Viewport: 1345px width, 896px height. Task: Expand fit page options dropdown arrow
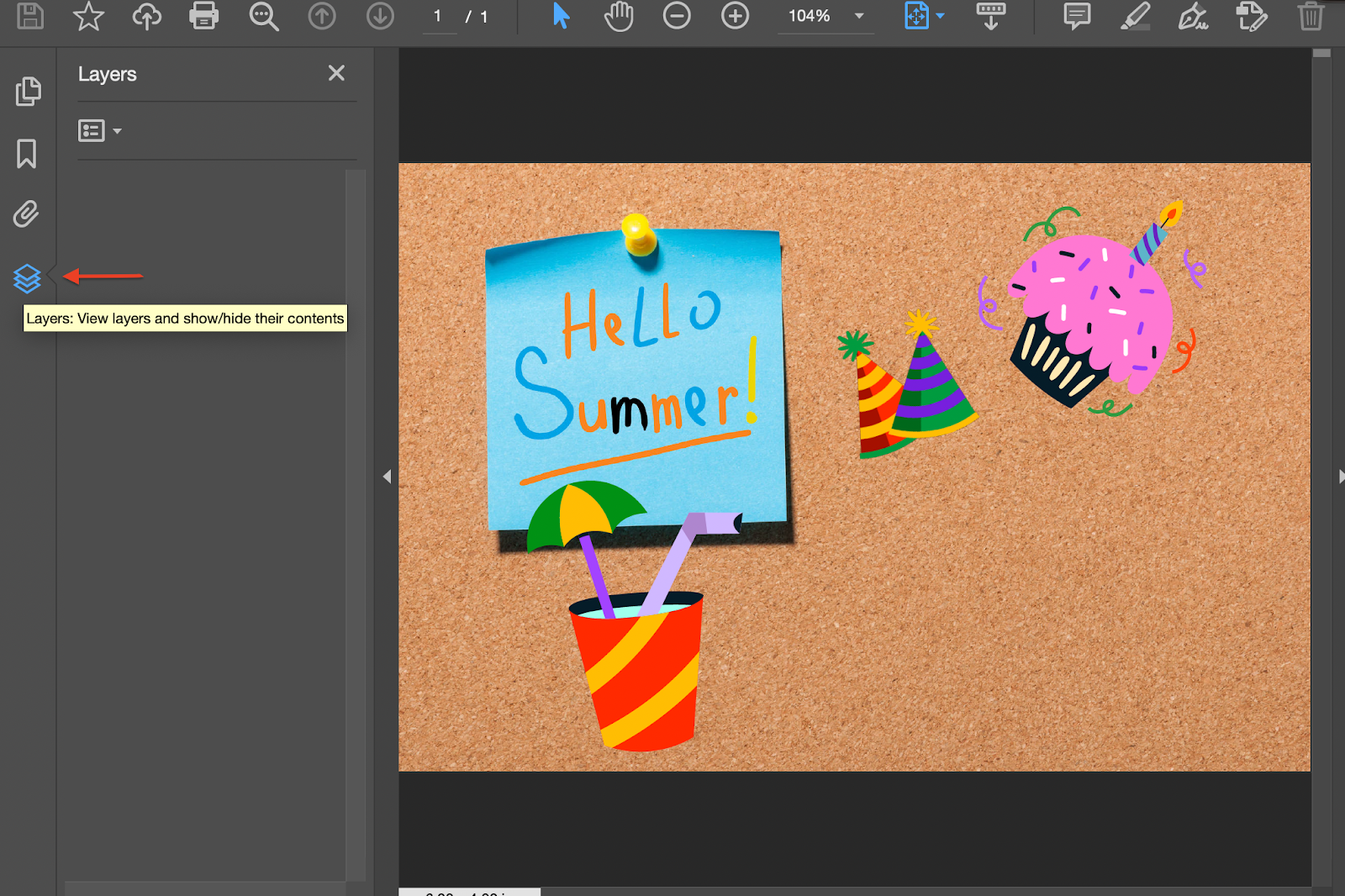941,16
